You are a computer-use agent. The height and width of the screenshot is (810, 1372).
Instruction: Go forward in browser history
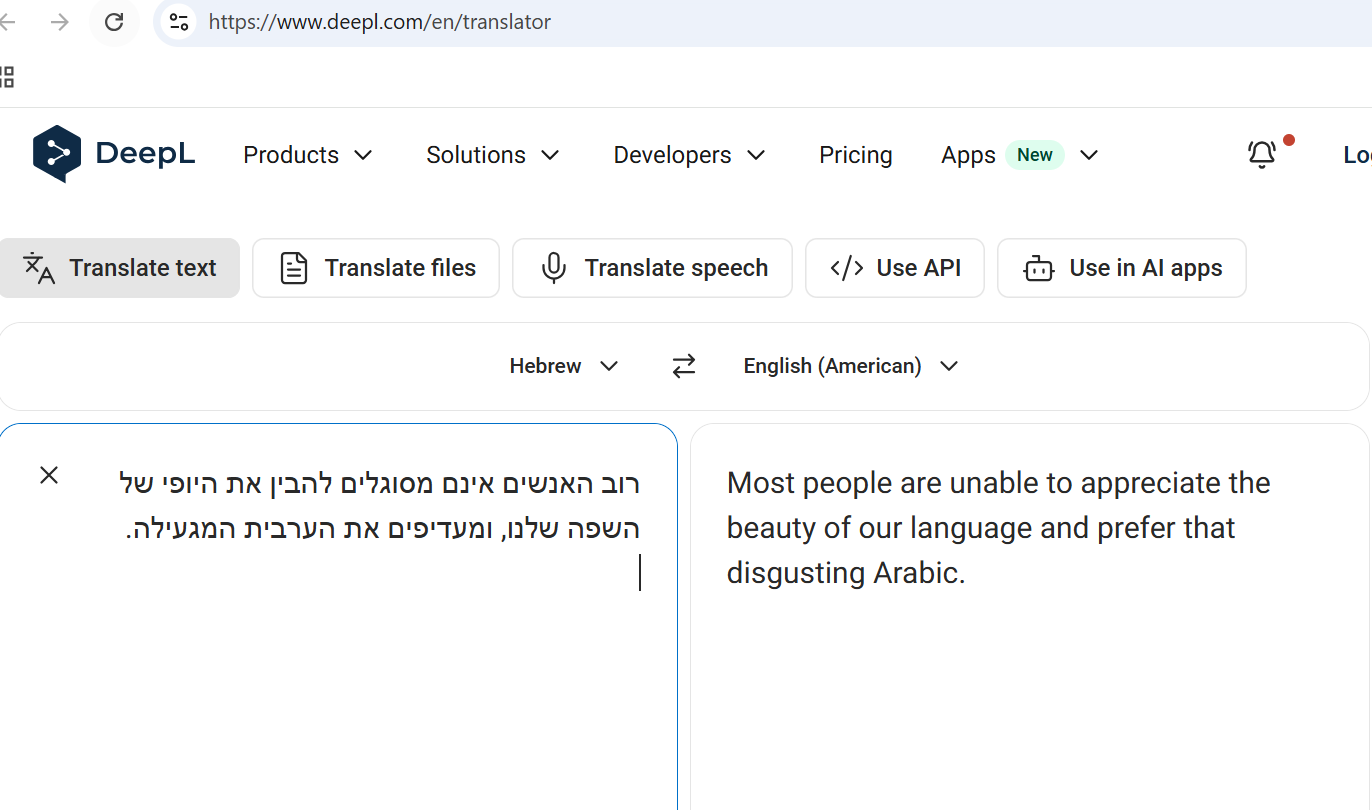(60, 21)
